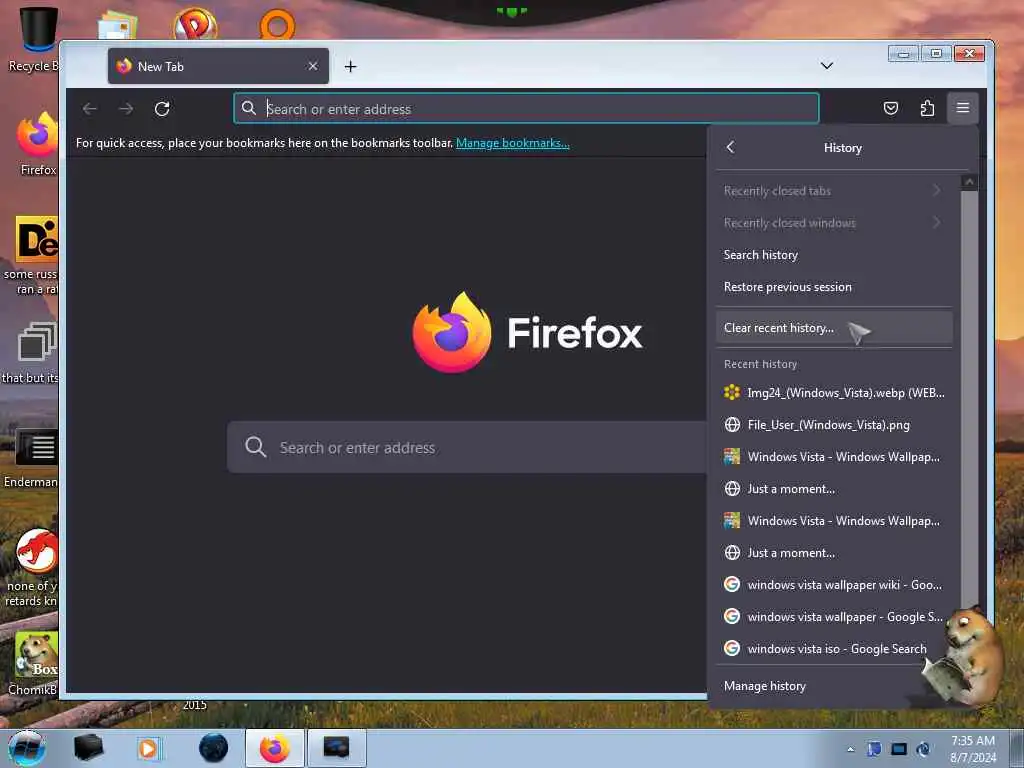Close the New Tab tab
This screenshot has width=1024, height=768.
(313, 66)
